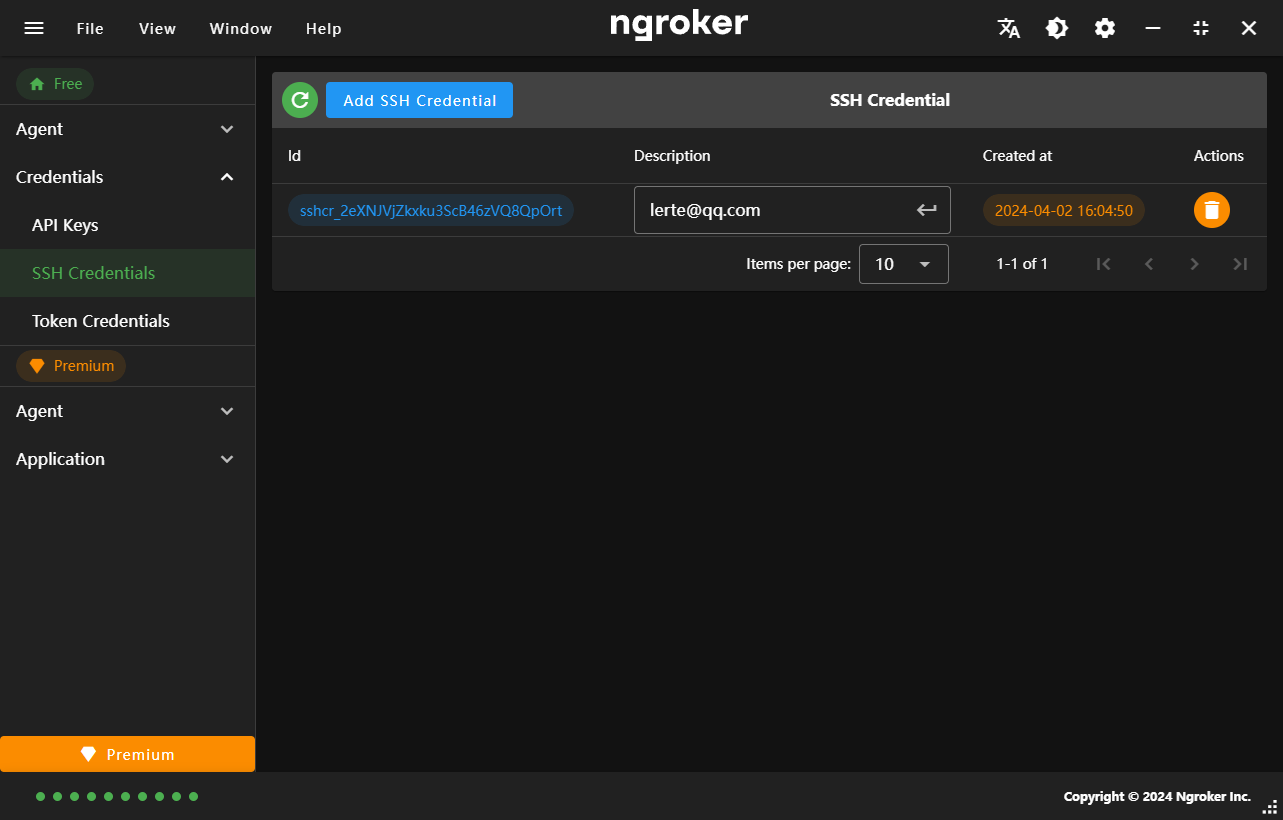Open the hamburger menu icon

pyautogui.click(x=34, y=28)
